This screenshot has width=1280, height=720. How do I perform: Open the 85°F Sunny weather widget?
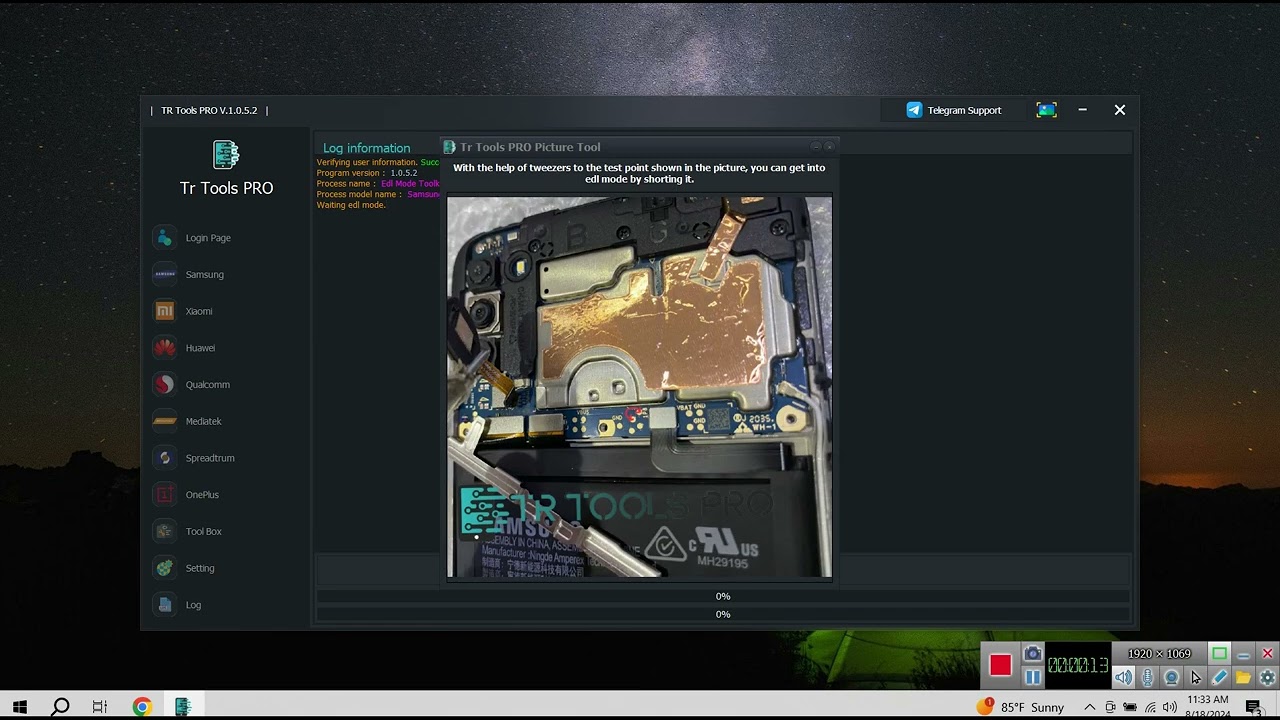click(1021, 707)
